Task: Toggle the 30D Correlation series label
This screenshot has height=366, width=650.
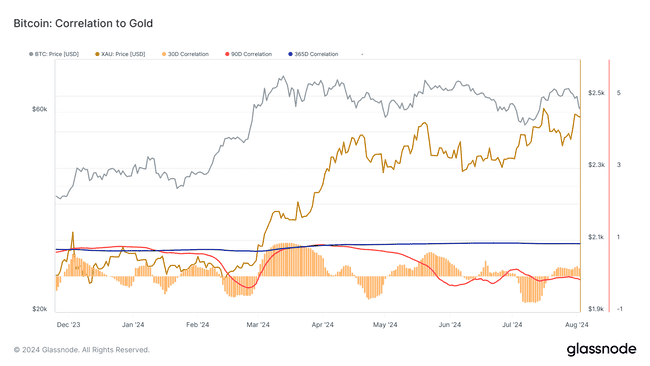Action: (x=189, y=54)
